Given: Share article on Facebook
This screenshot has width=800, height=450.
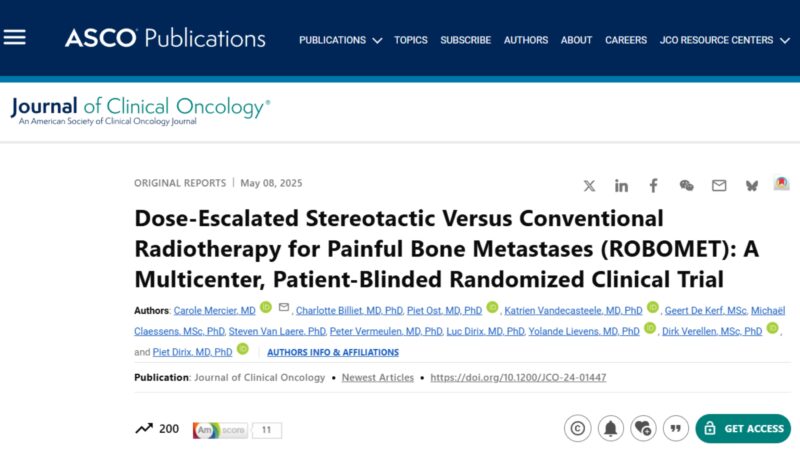Looking at the screenshot, I should (653, 186).
